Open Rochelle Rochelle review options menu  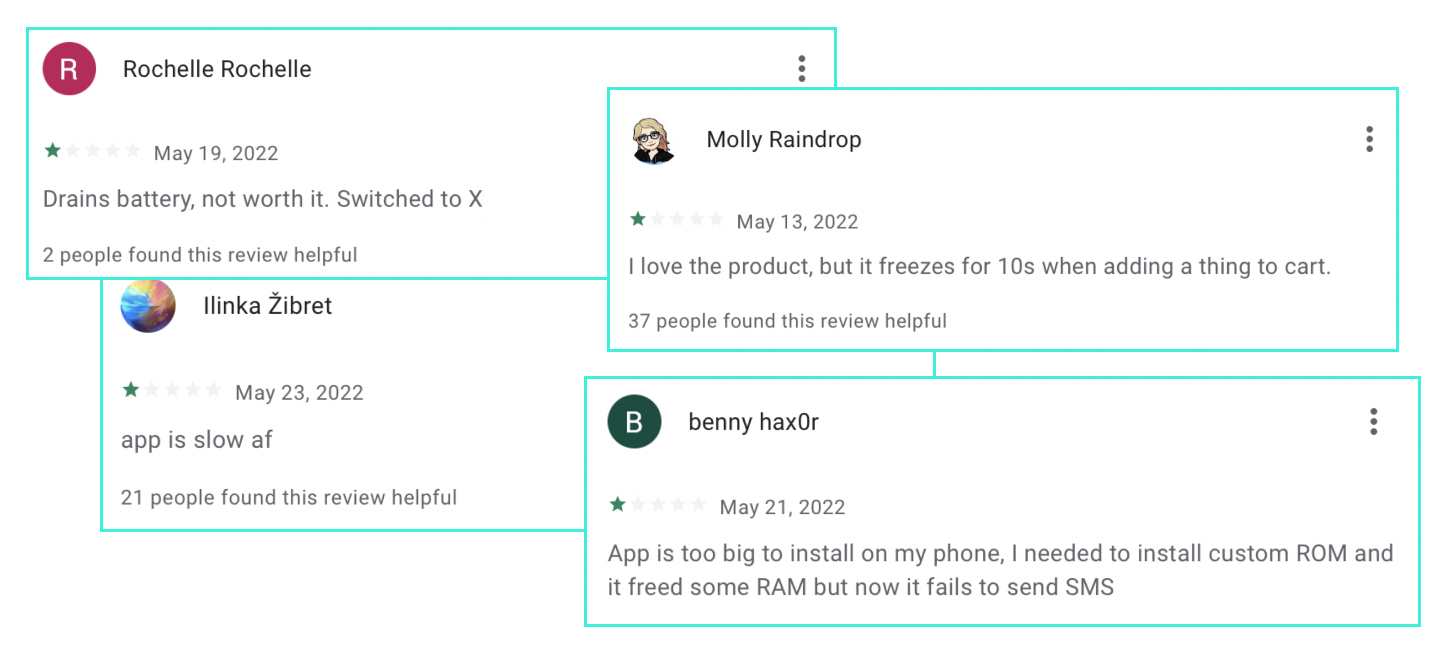pos(801,69)
